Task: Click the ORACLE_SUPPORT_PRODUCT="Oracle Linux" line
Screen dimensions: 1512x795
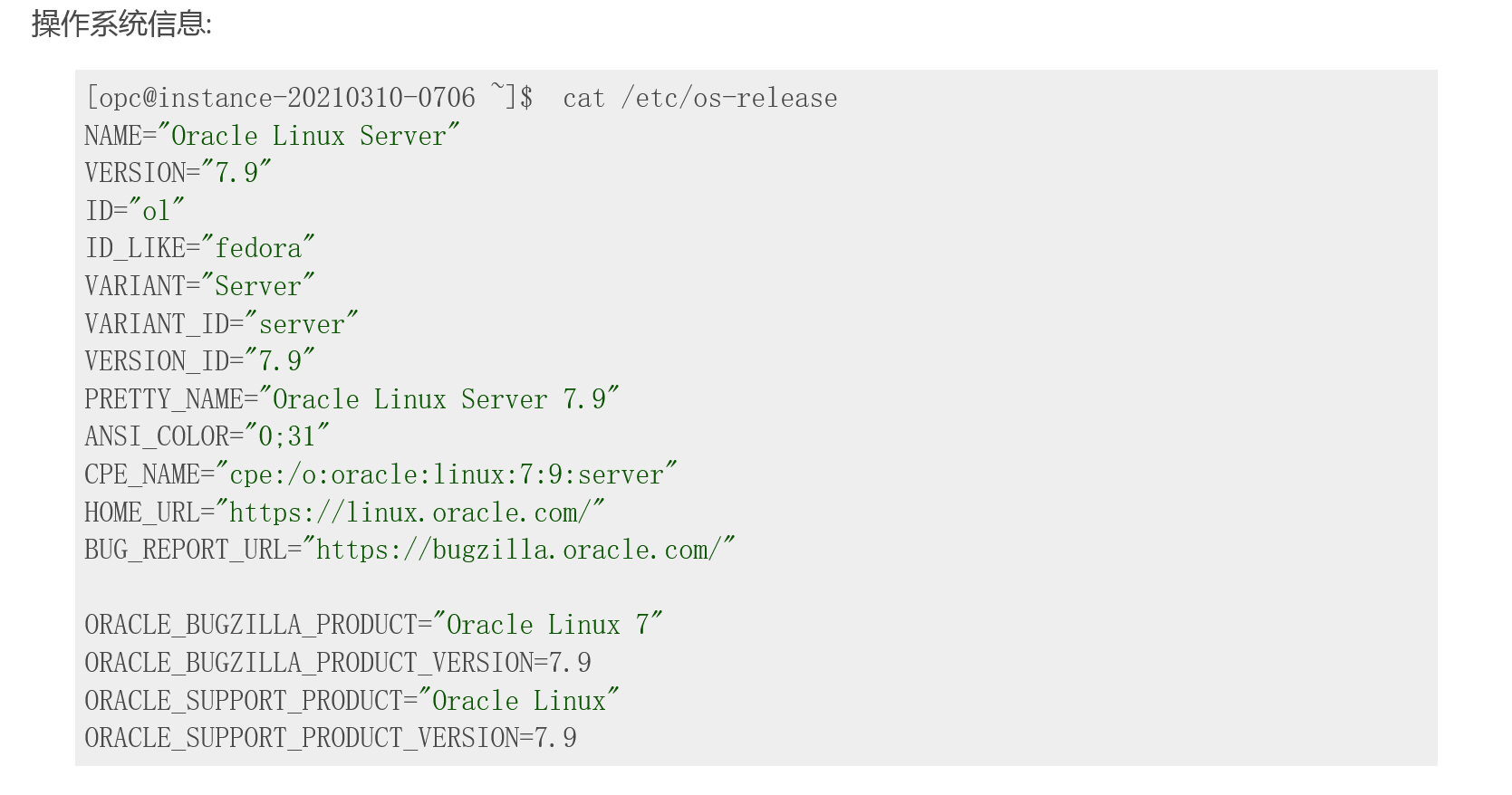Action: coord(352,701)
